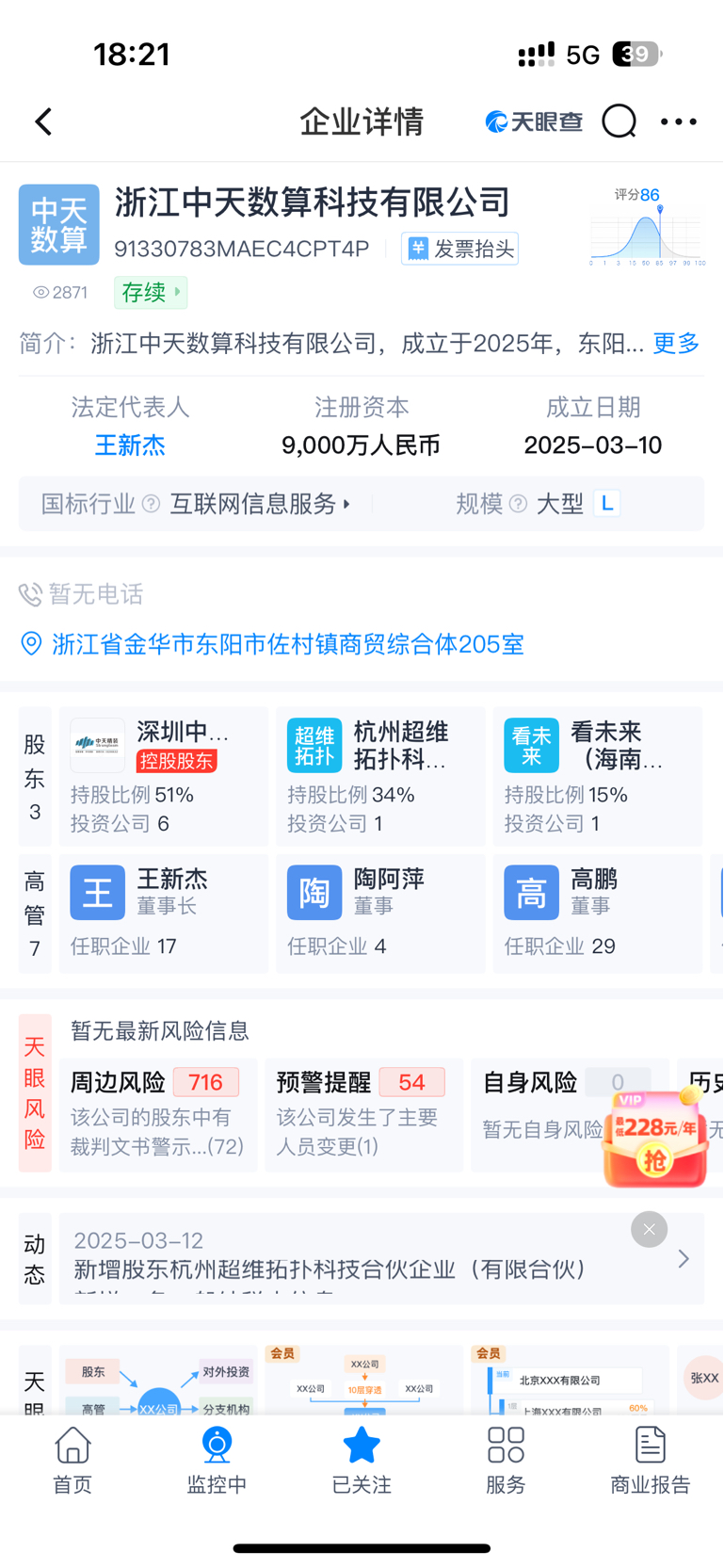
Task: Open 商业报告 business report tab
Action: (651, 1461)
